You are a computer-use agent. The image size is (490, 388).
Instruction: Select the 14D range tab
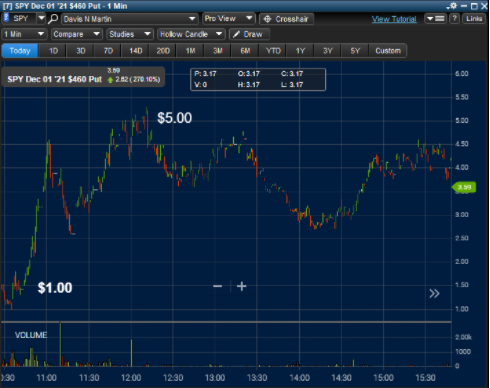click(136, 51)
